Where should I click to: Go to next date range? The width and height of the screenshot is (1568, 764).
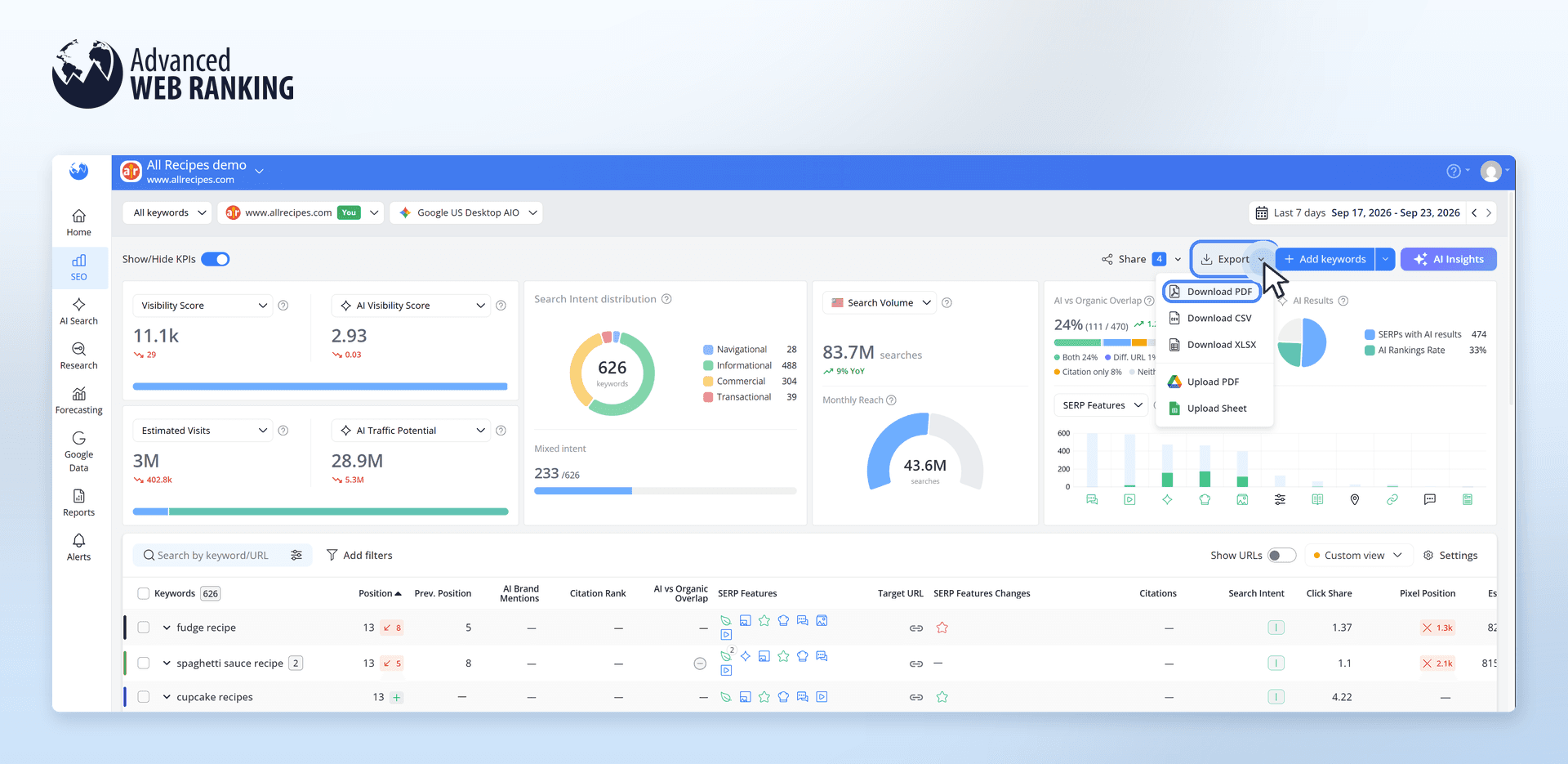(1489, 213)
